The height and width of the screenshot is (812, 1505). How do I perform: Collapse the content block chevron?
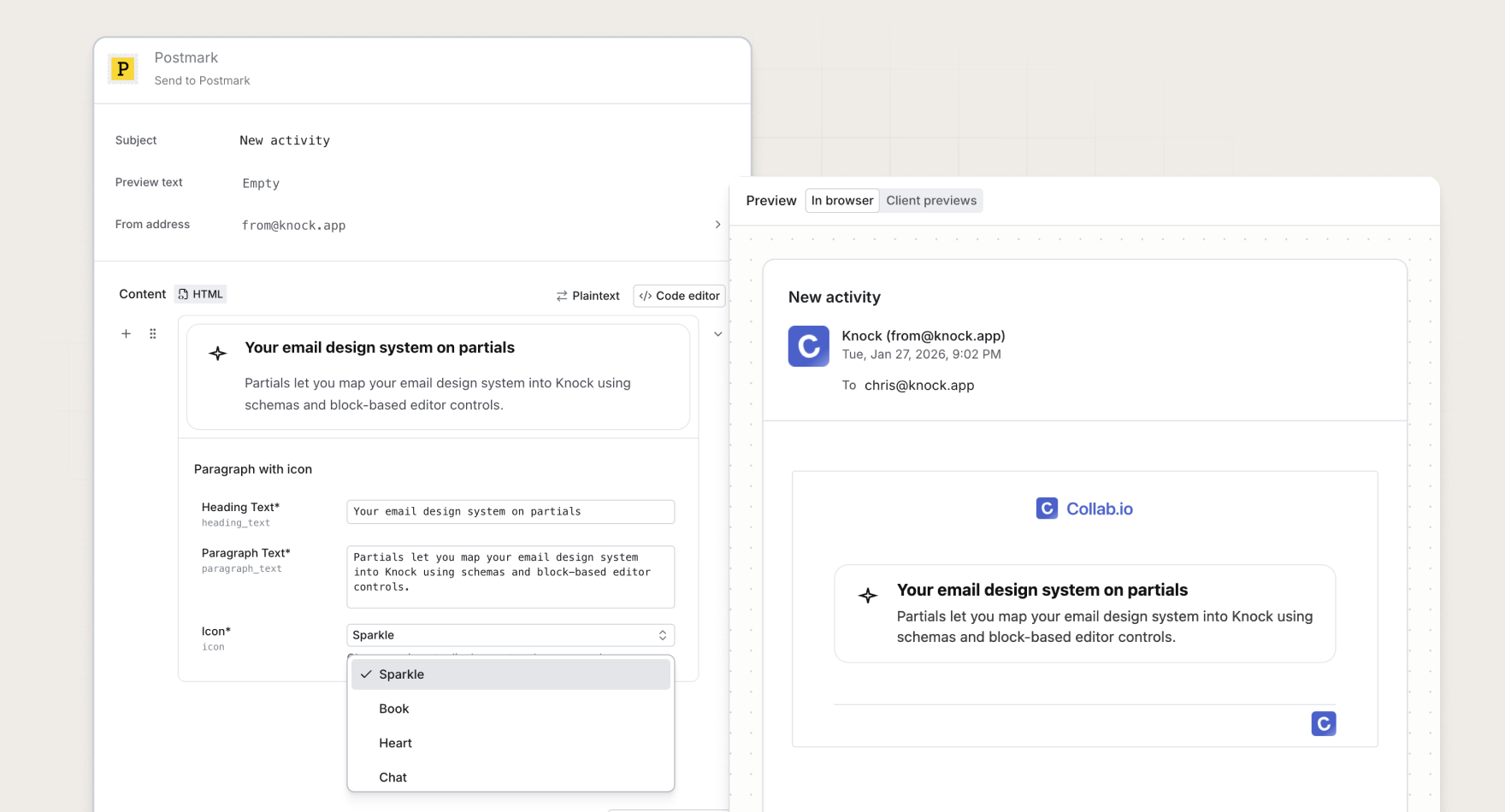click(717, 334)
